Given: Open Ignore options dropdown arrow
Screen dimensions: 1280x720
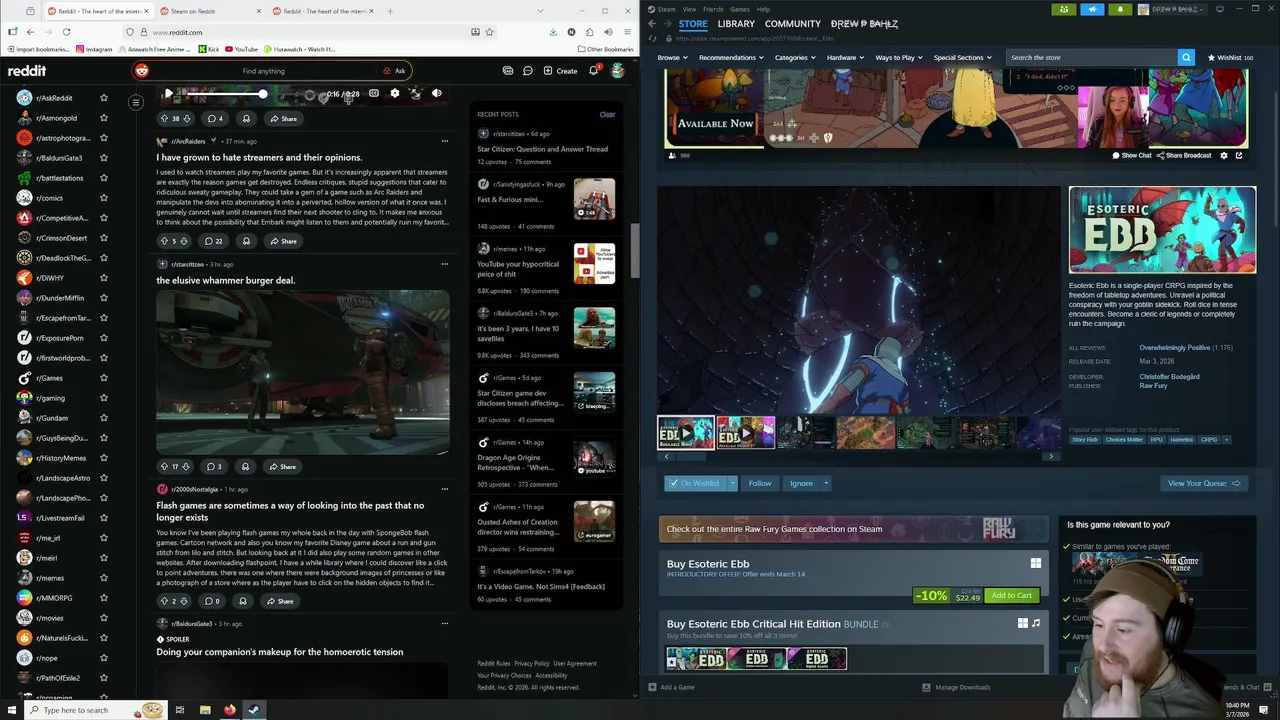Looking at the screenshot, I should tap(826, 483).
